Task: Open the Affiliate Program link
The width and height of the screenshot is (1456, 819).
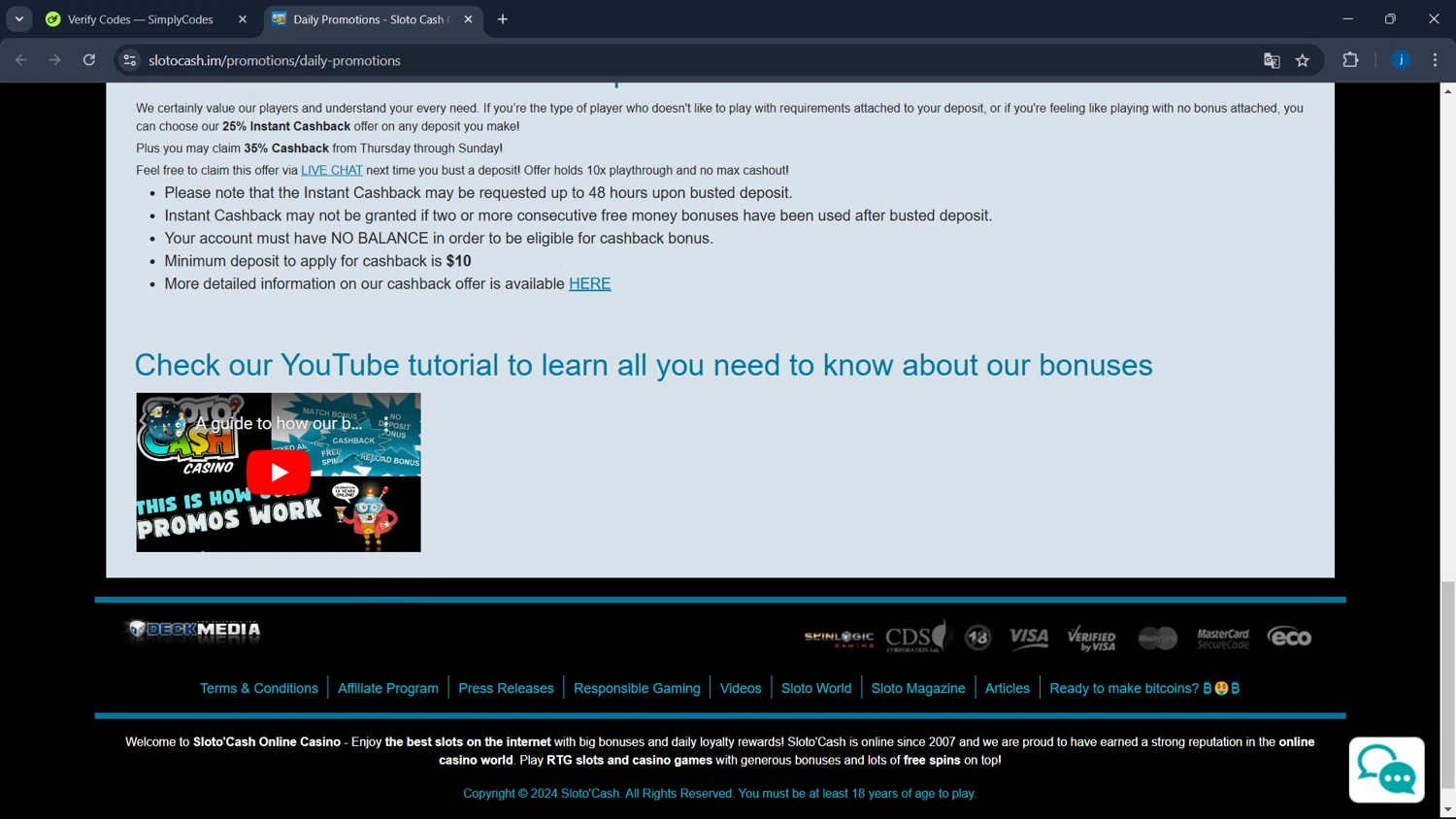Action: tap(388, 688)
